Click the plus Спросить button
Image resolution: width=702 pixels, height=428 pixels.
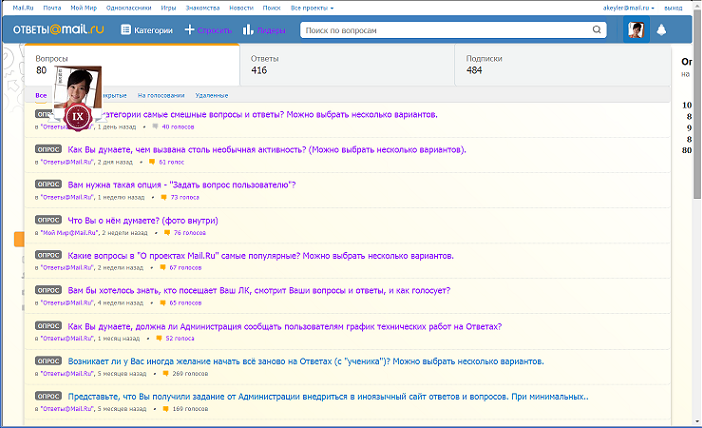pyautogui.click(x=190, y=30)
